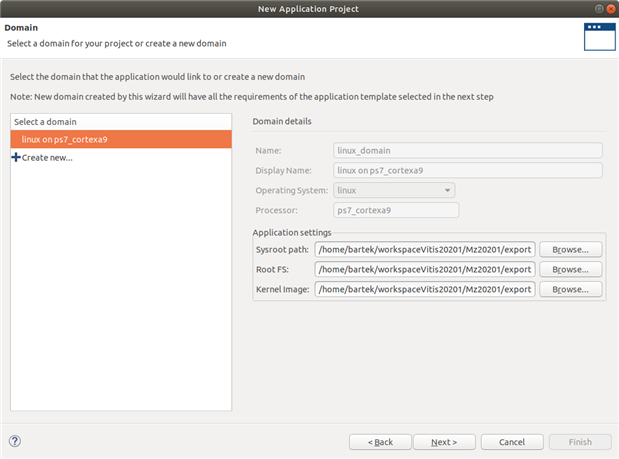The height and width of the screenshot is (459, 619).
Task: Click the Kernel Image path field
Action: point(424,289)
